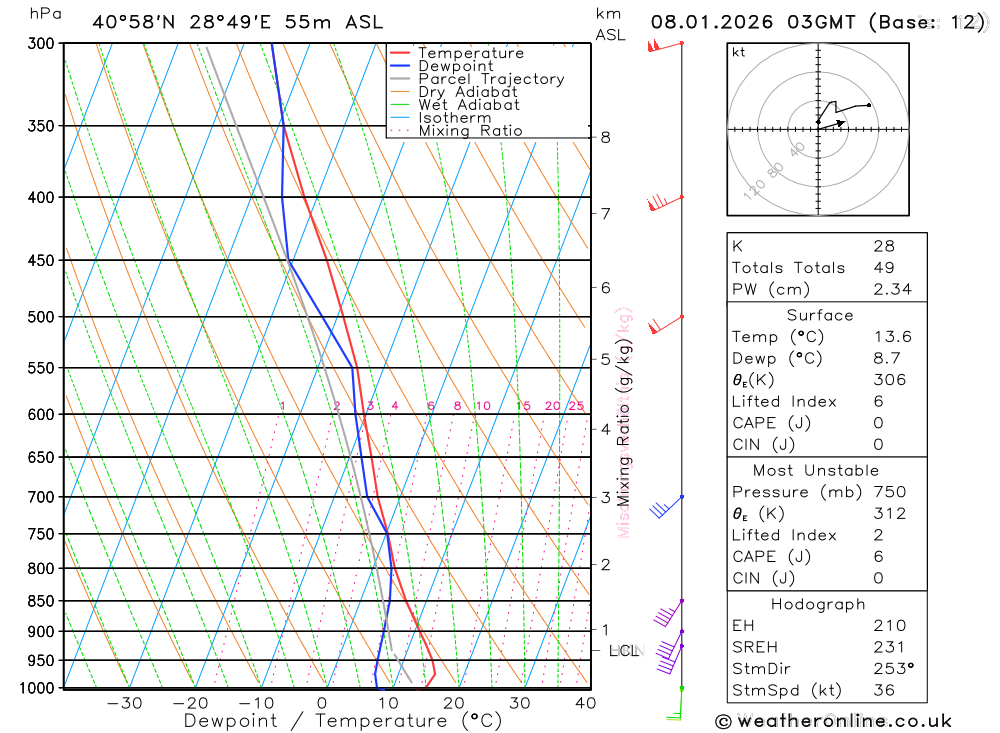This screenshot has height=733, width=1000.
Task: Click the blue wind barb at 700 hPa
Action: pos(667,506)
